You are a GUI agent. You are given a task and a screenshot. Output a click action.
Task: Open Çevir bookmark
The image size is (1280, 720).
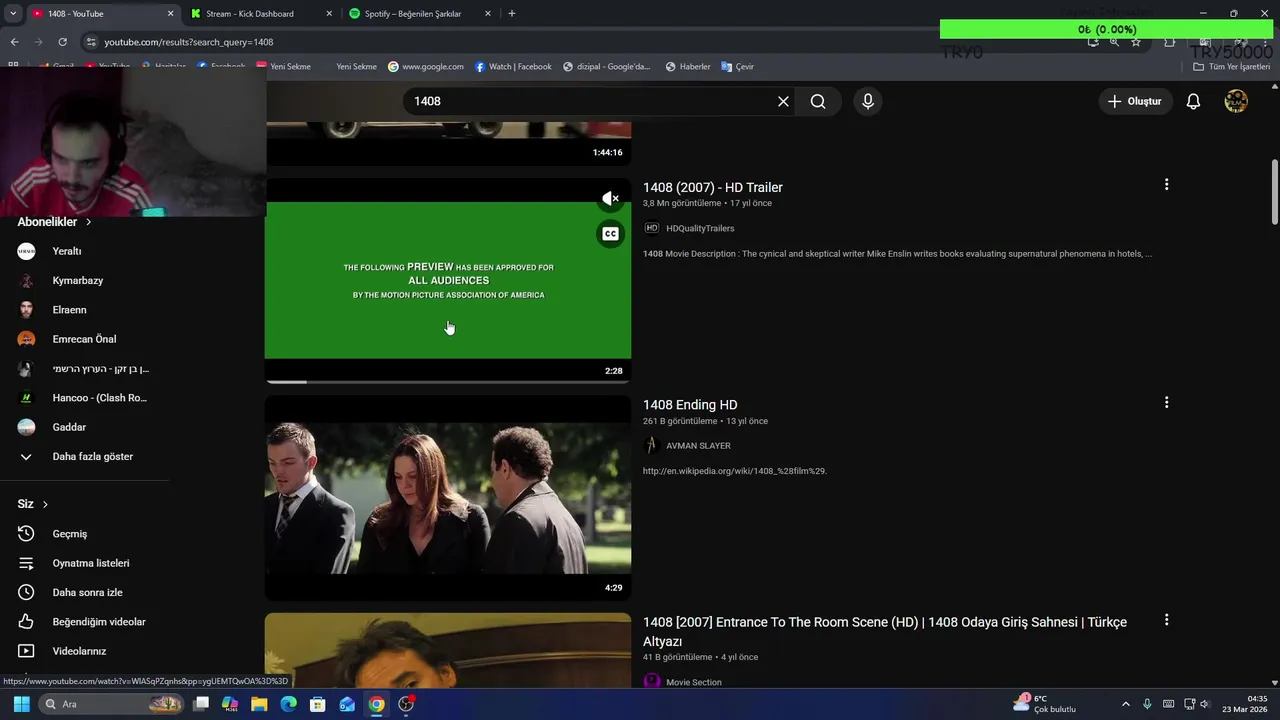[x=738, y=67]
